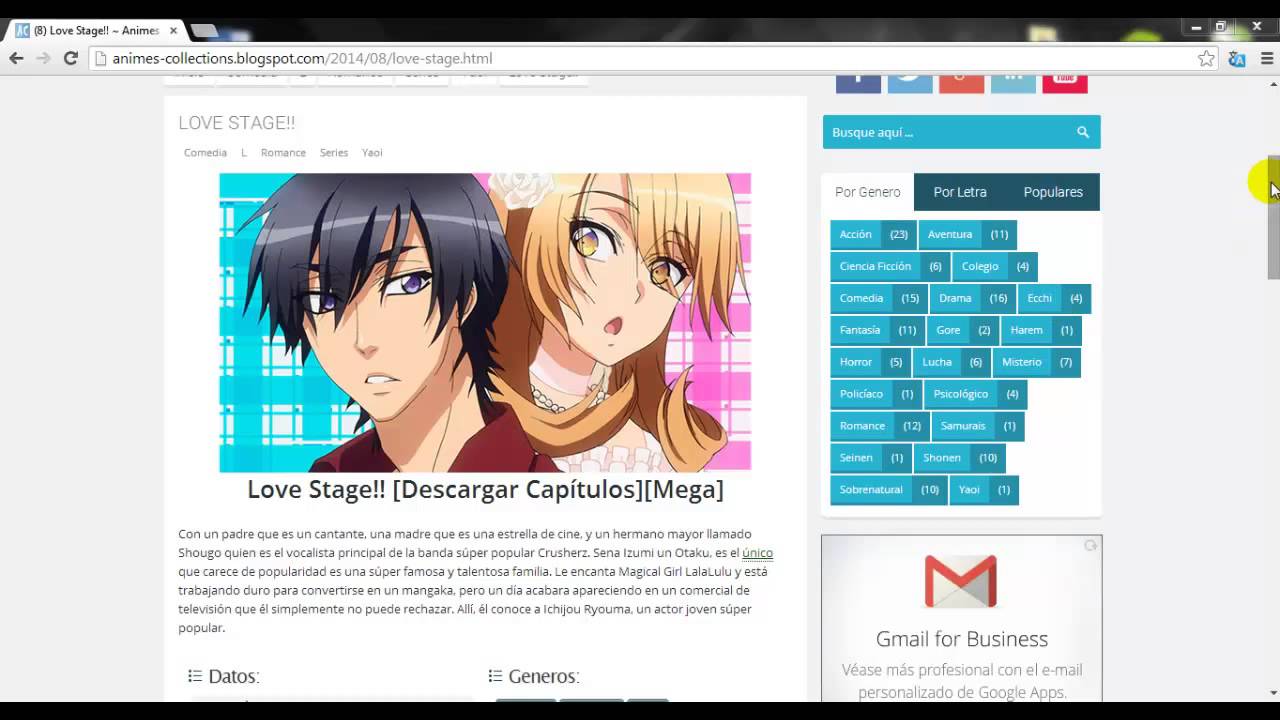Click the Comedia label under post title

pyautogui.click(x=205, y=153)
